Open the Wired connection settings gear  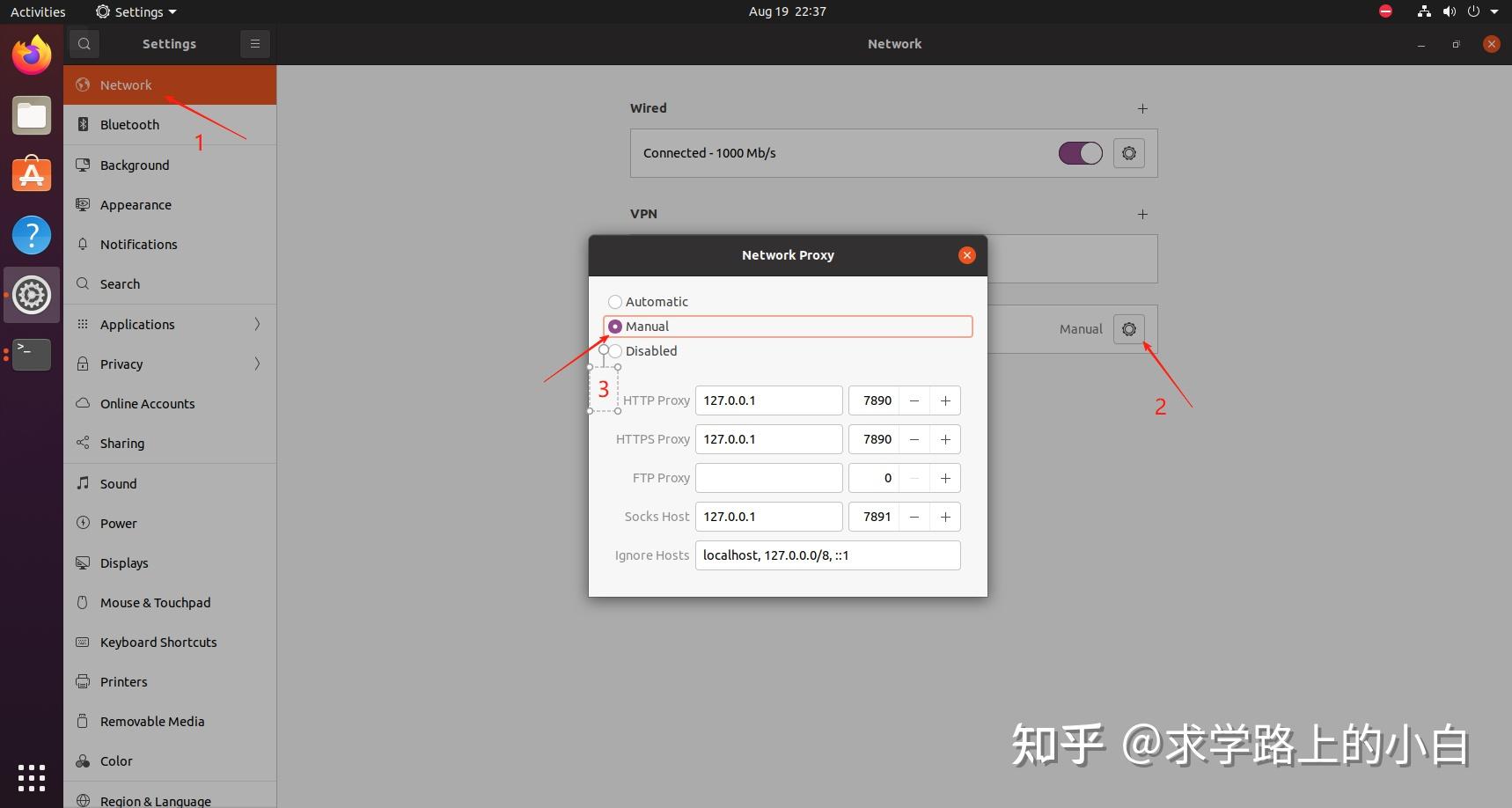(x=1129, y=152)
